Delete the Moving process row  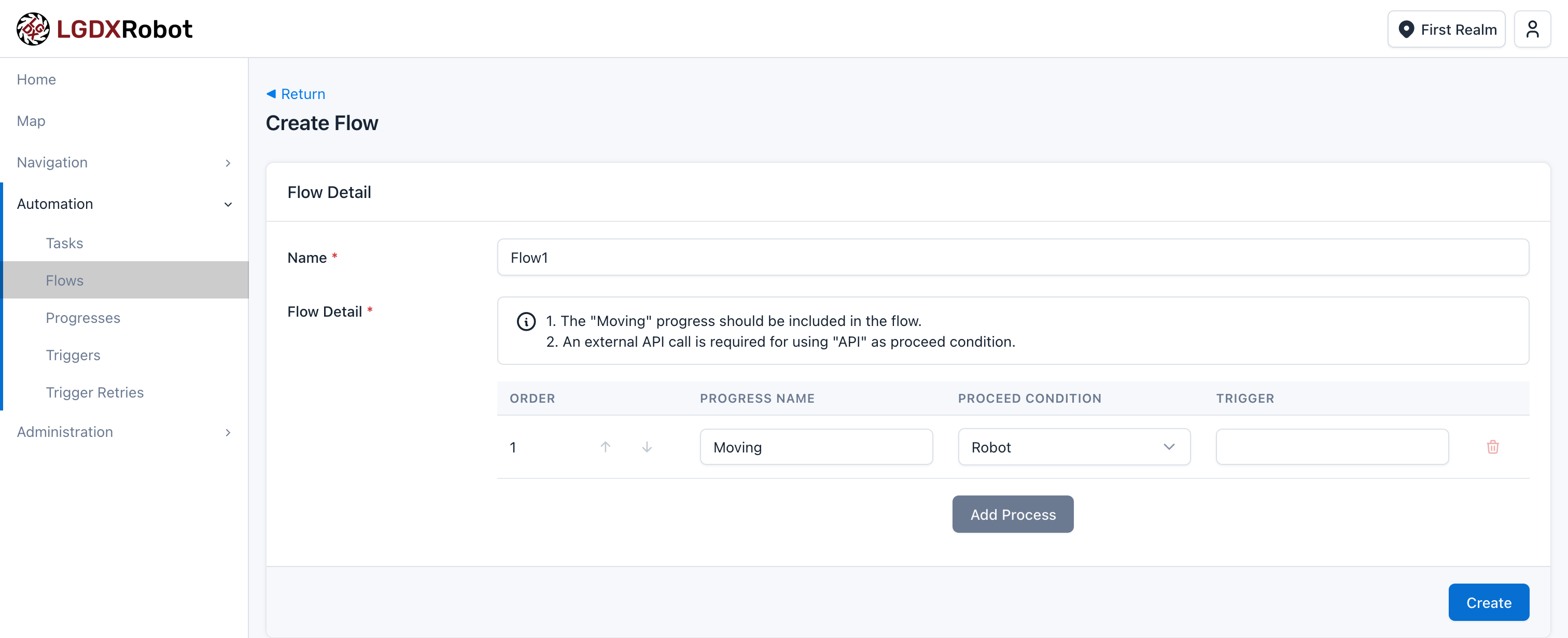coord(1492,447)
